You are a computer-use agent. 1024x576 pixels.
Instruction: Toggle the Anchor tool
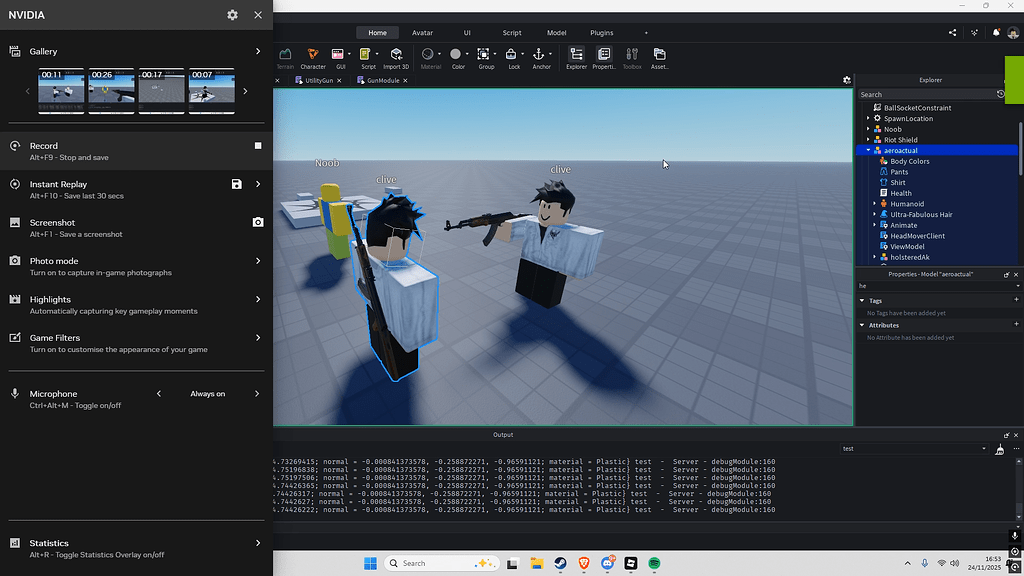[x=538, y=55]
